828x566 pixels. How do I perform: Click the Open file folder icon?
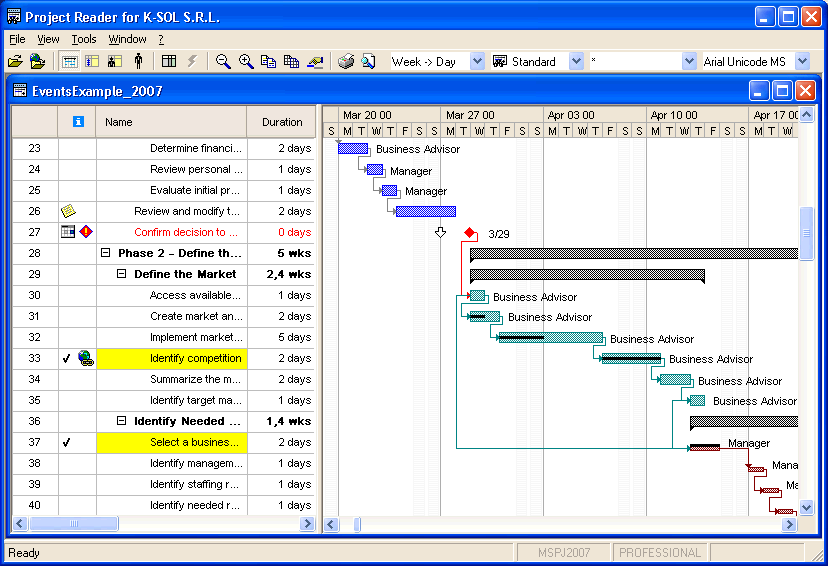15,62
